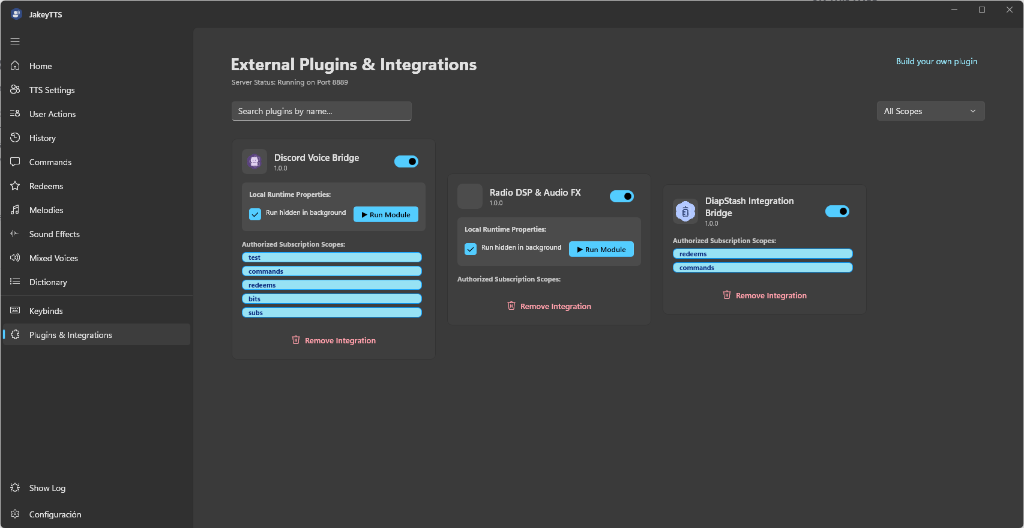Screen dimensions: 1024x528
Task: Click the Show Log bug icon
Action: (x=15, y=488)
